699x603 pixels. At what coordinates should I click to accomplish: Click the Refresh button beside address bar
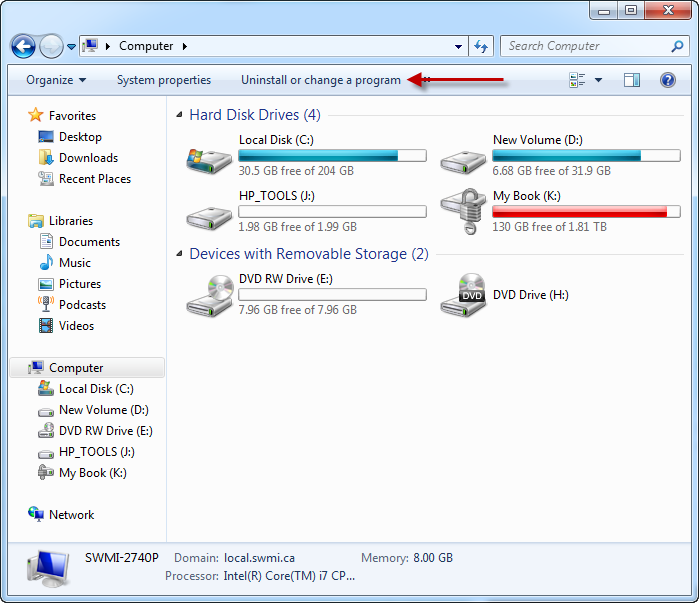(481, 46)
